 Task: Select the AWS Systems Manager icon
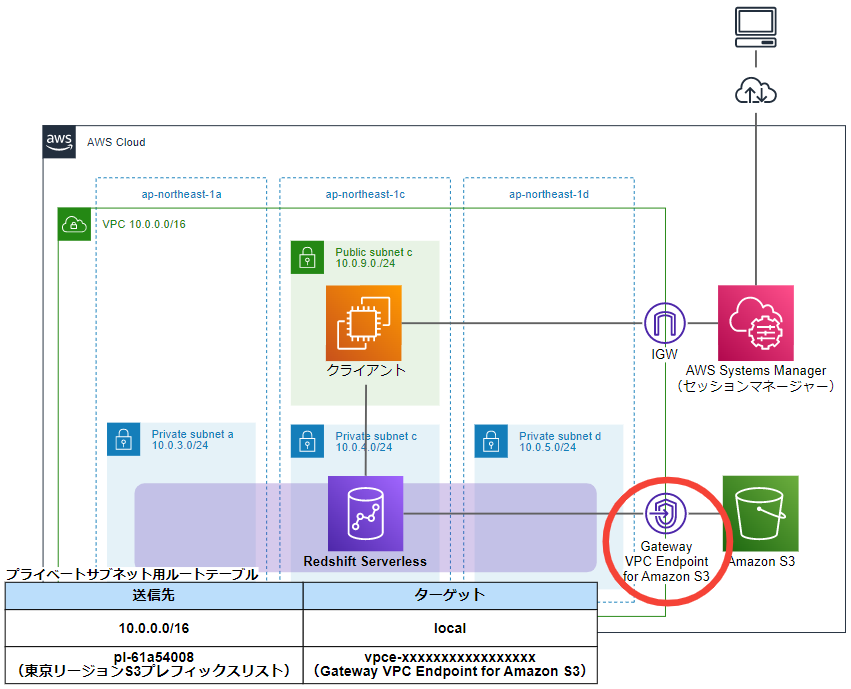pyautogui.click(x=755, y=323)
